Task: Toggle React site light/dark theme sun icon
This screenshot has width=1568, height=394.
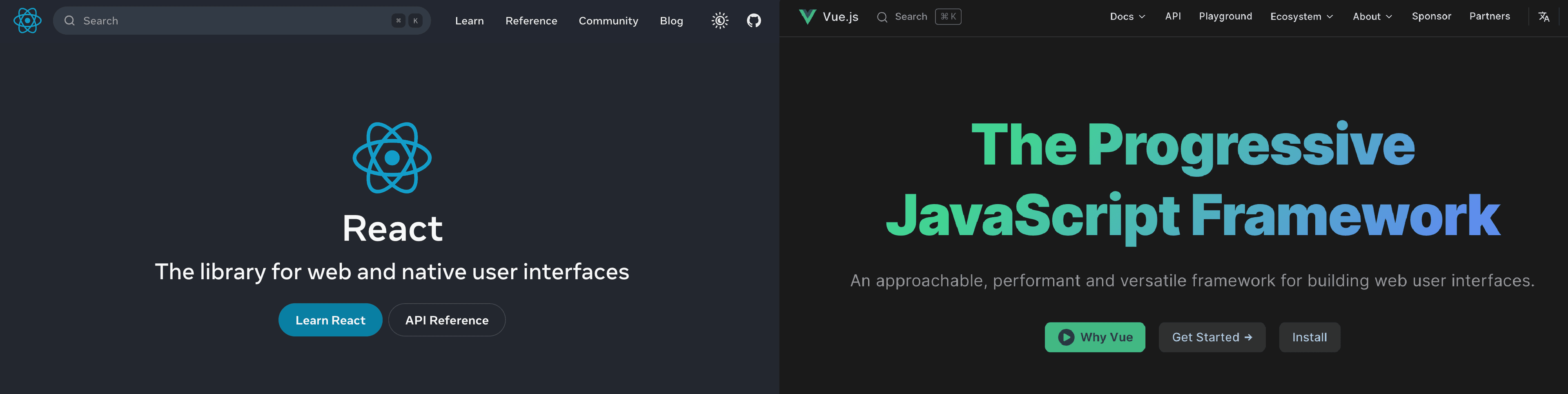Action: [720, 21]
